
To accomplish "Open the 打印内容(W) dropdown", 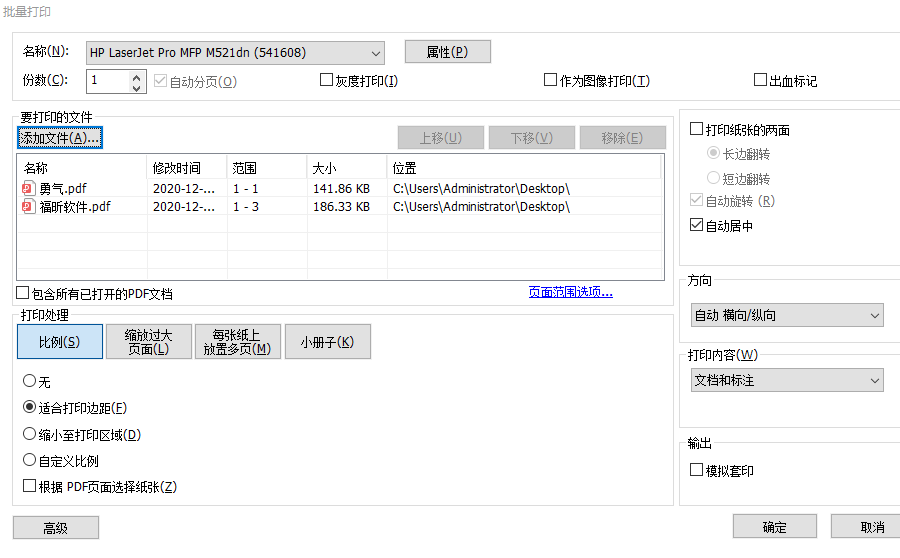I will [787, 380].
